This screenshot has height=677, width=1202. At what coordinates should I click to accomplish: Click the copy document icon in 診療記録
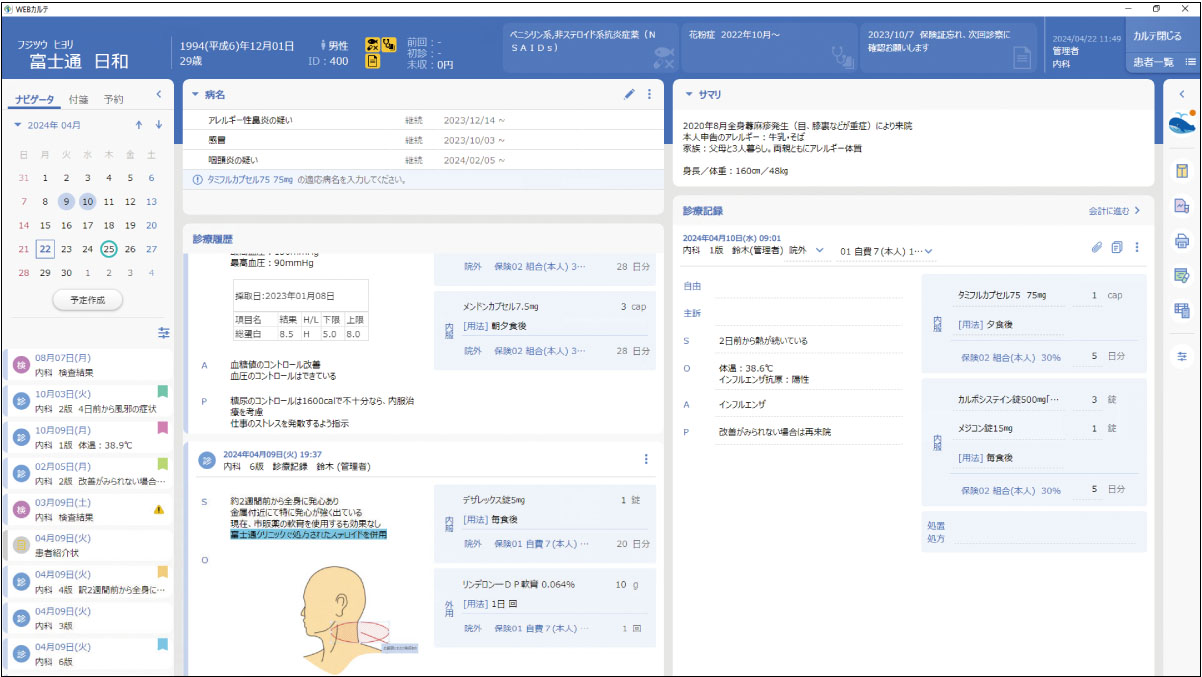pos(1116,248)
